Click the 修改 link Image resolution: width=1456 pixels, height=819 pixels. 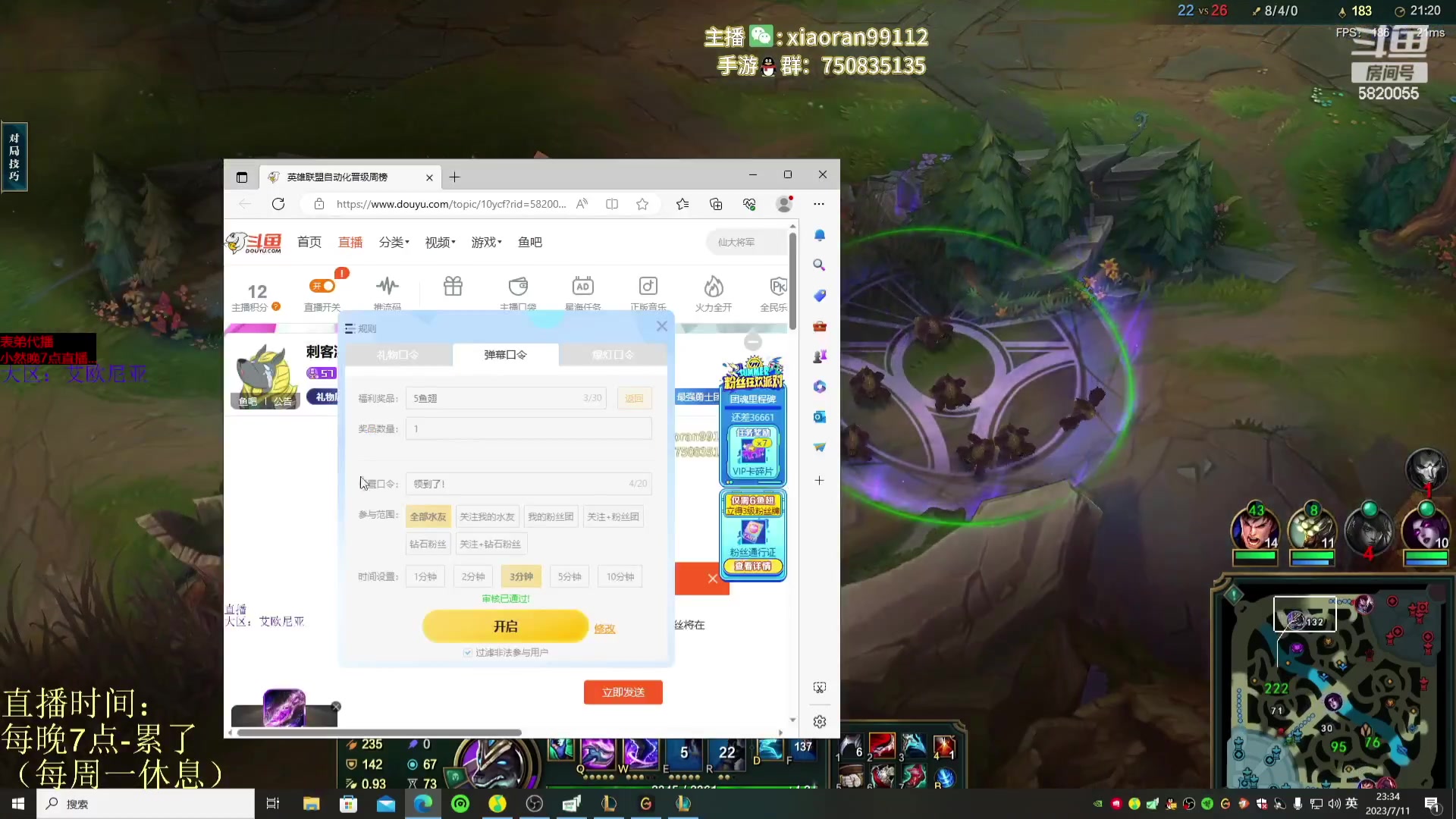tap(604, 629)
